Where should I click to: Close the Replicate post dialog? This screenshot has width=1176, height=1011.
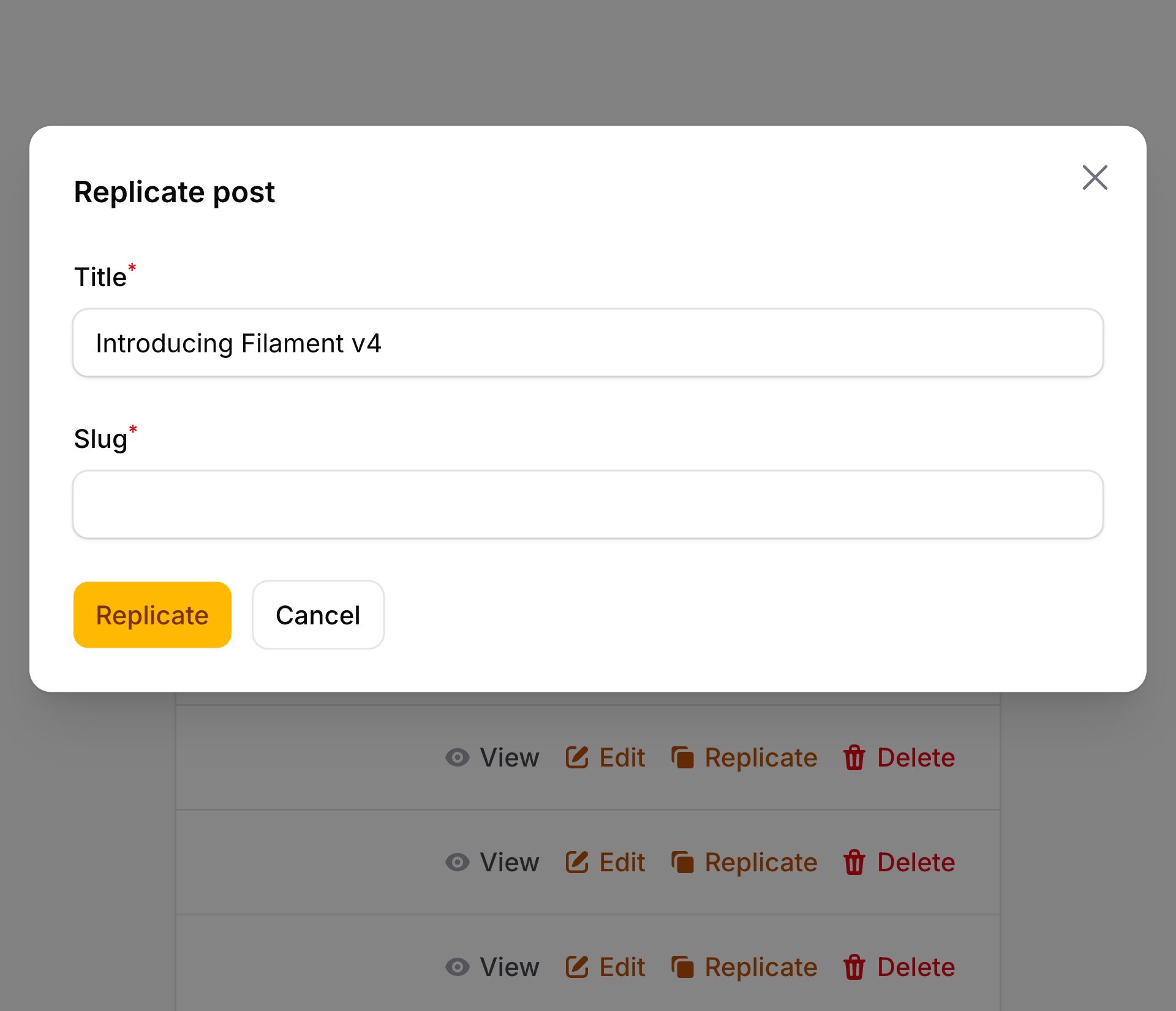click(x=1095, y=178)
